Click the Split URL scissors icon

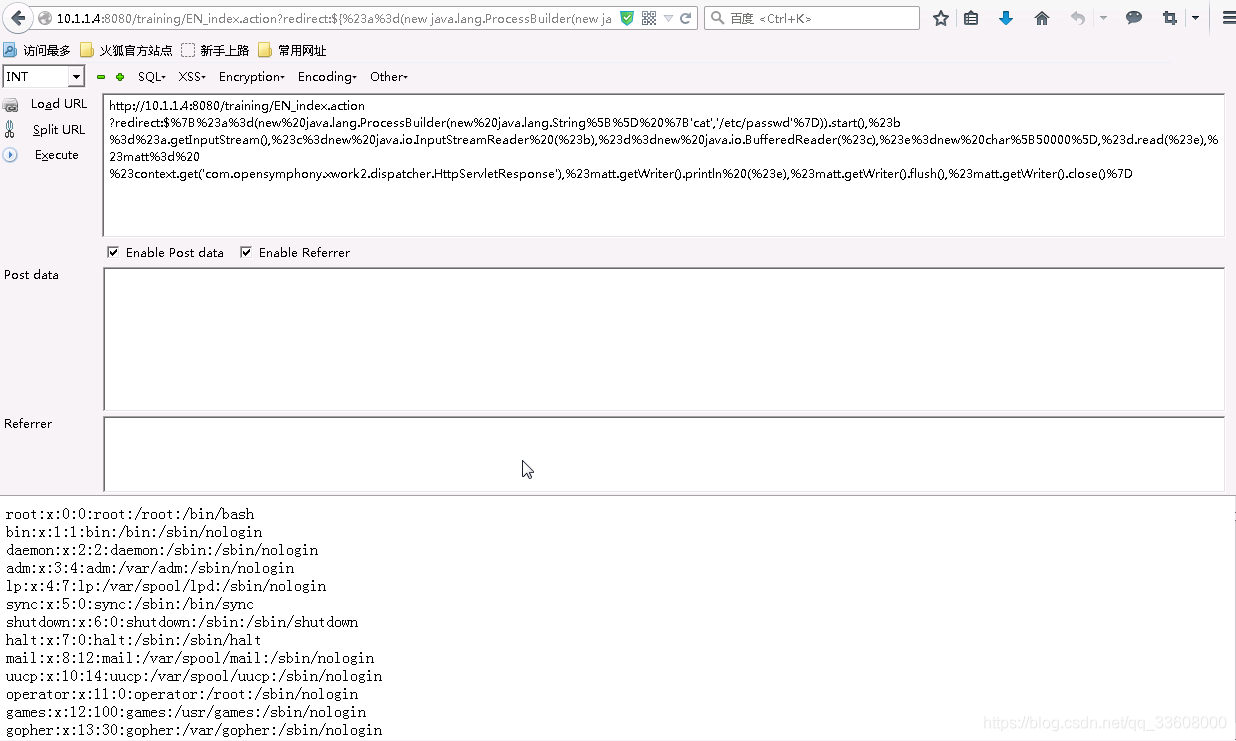(x=10, y=129)
